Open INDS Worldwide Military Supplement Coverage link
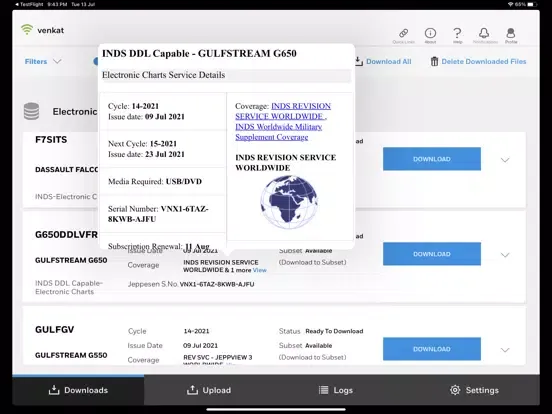Viewport: 552px width, 414px height. click(x=278, y=132)
